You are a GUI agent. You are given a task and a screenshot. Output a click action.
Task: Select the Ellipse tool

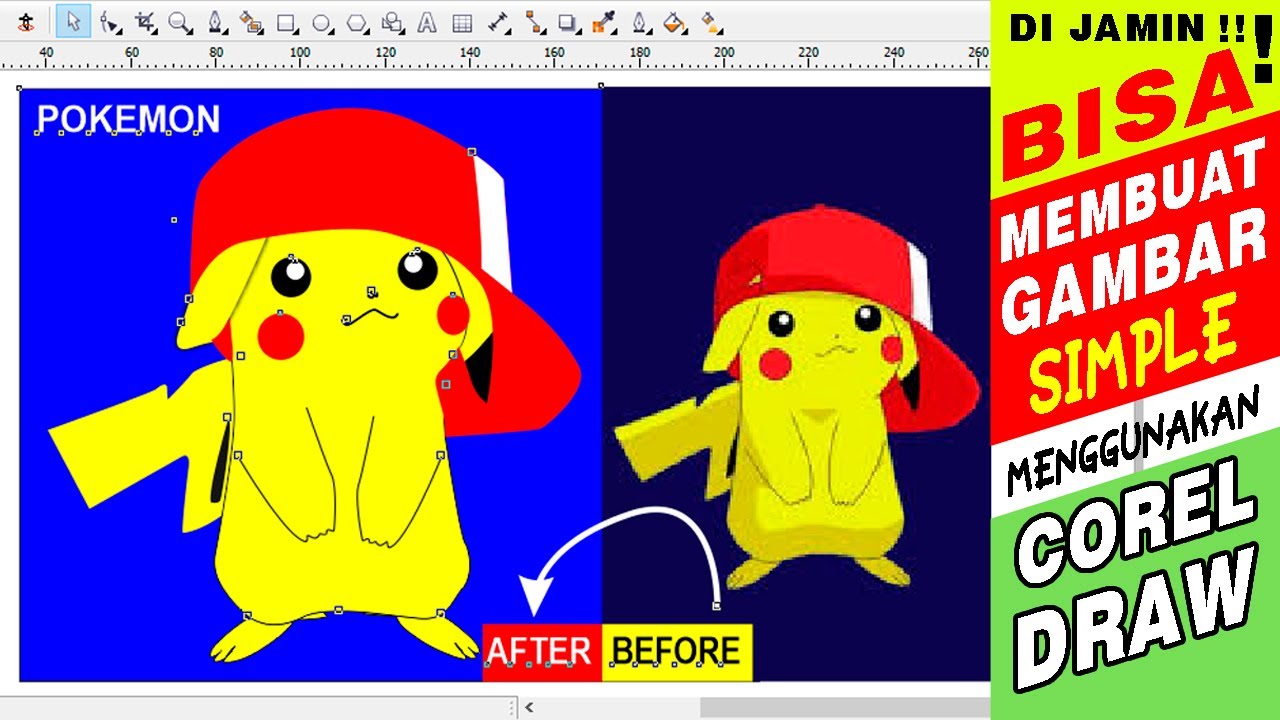320,18
